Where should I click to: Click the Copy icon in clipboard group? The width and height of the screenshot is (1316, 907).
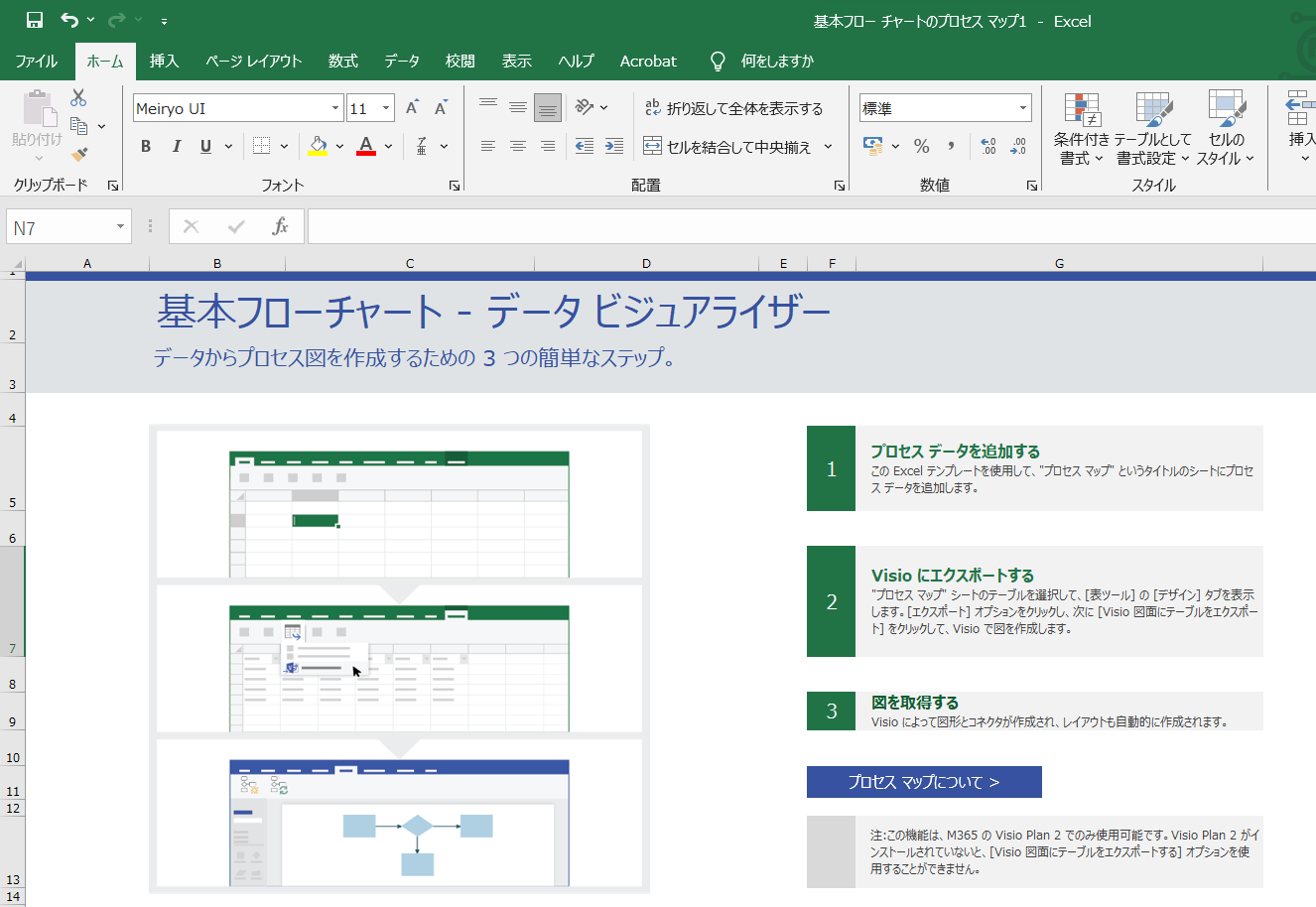(79, 126)
